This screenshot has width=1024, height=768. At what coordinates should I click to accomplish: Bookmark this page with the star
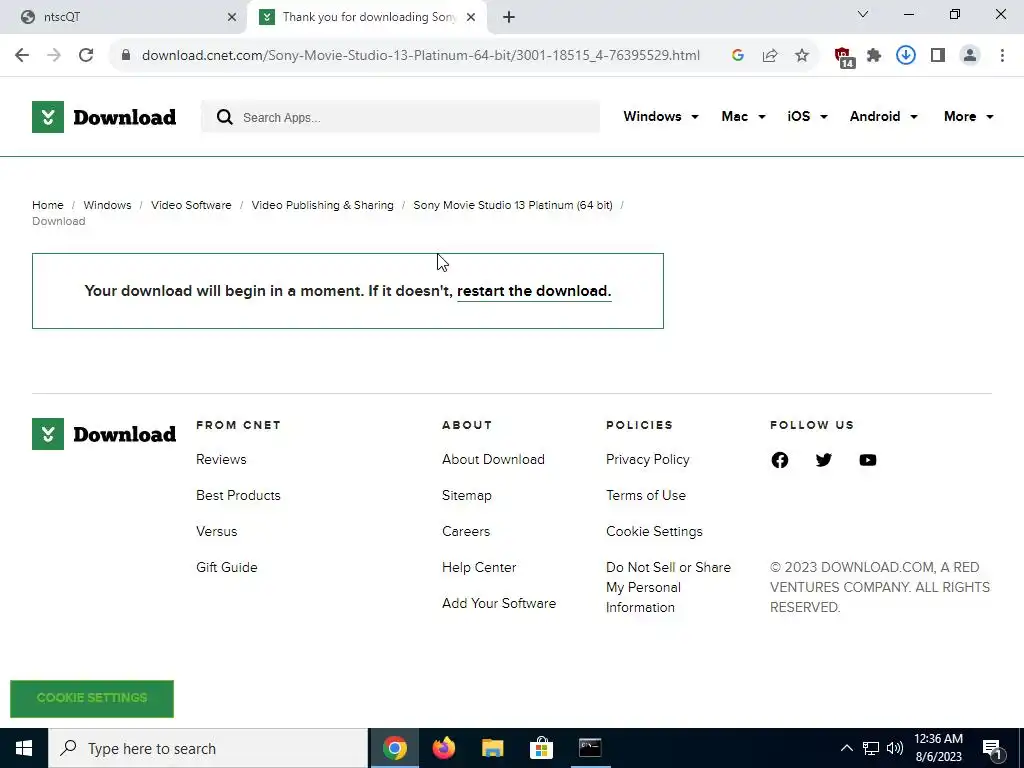(802, 56)
